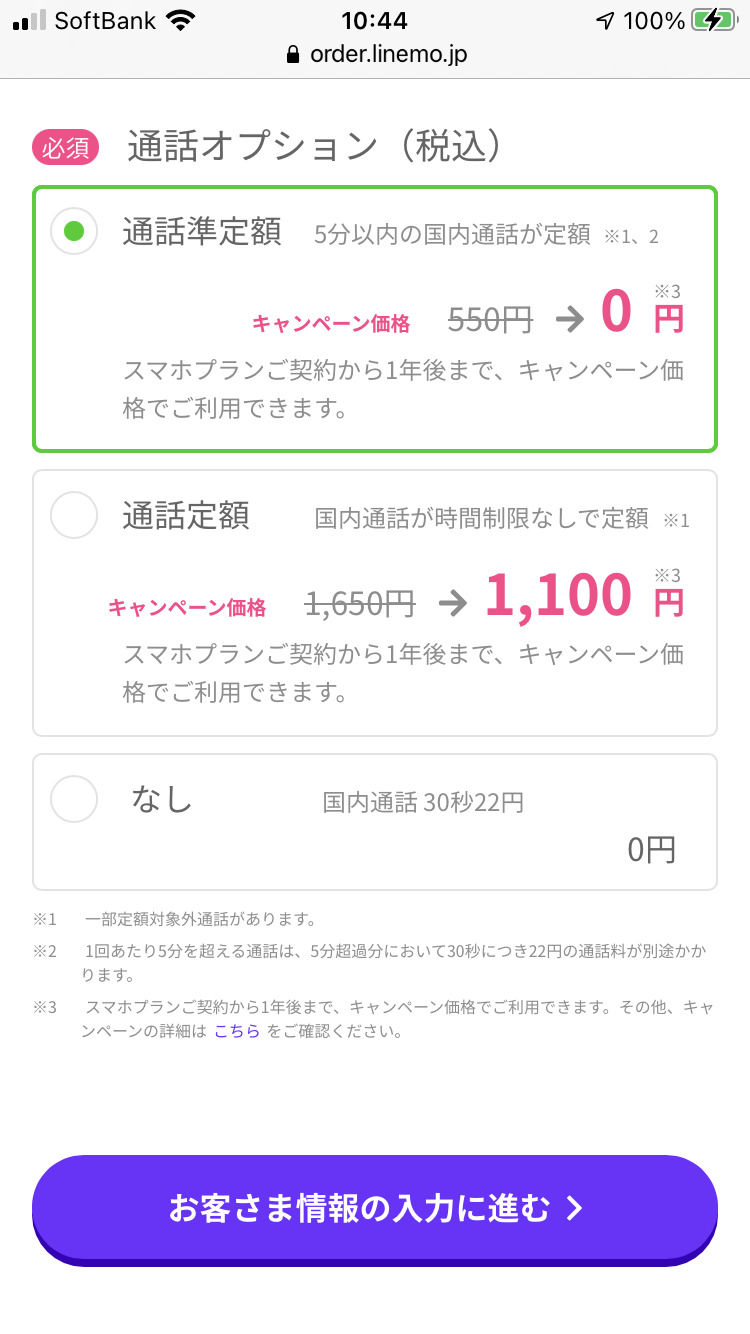Tap the location services arrow icon

click(604, 20)
